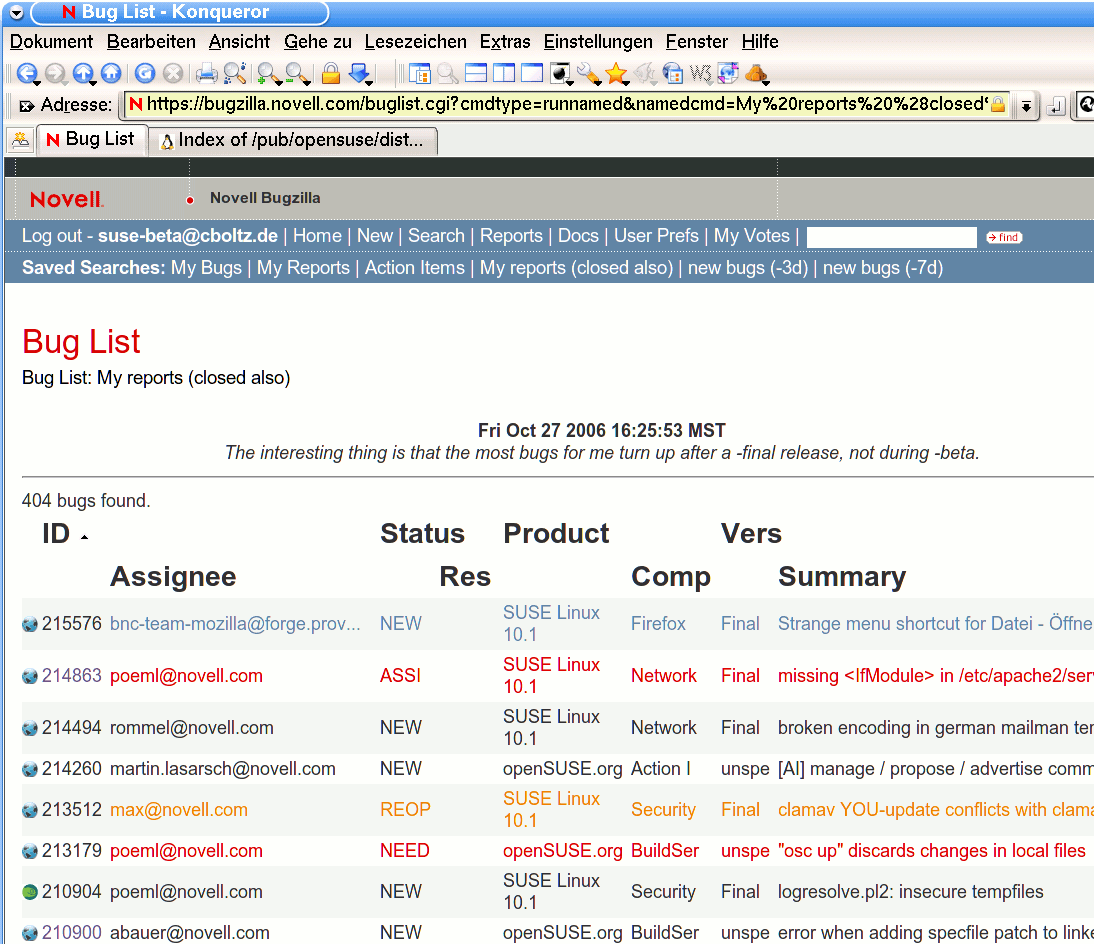
Task: Click the clear address bar icon
Action: pos(26,105)
